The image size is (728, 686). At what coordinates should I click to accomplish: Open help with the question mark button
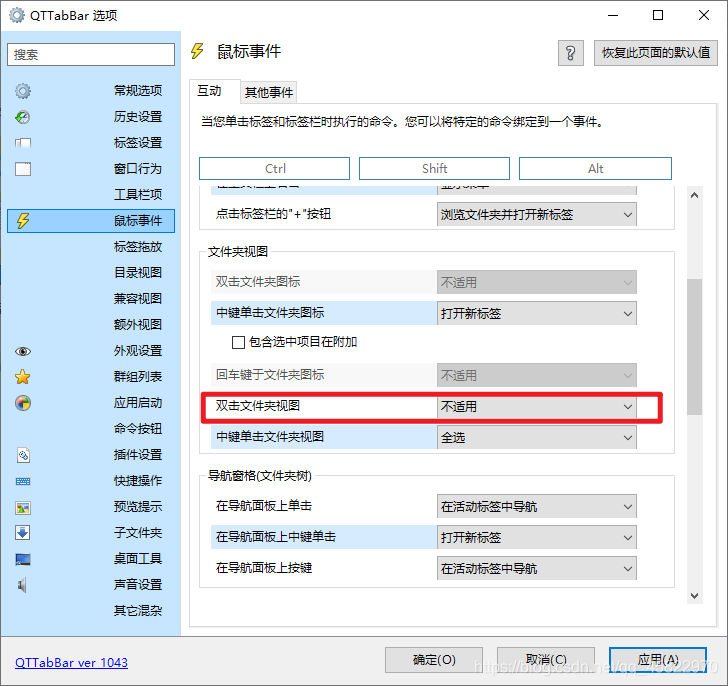[571, 53]
